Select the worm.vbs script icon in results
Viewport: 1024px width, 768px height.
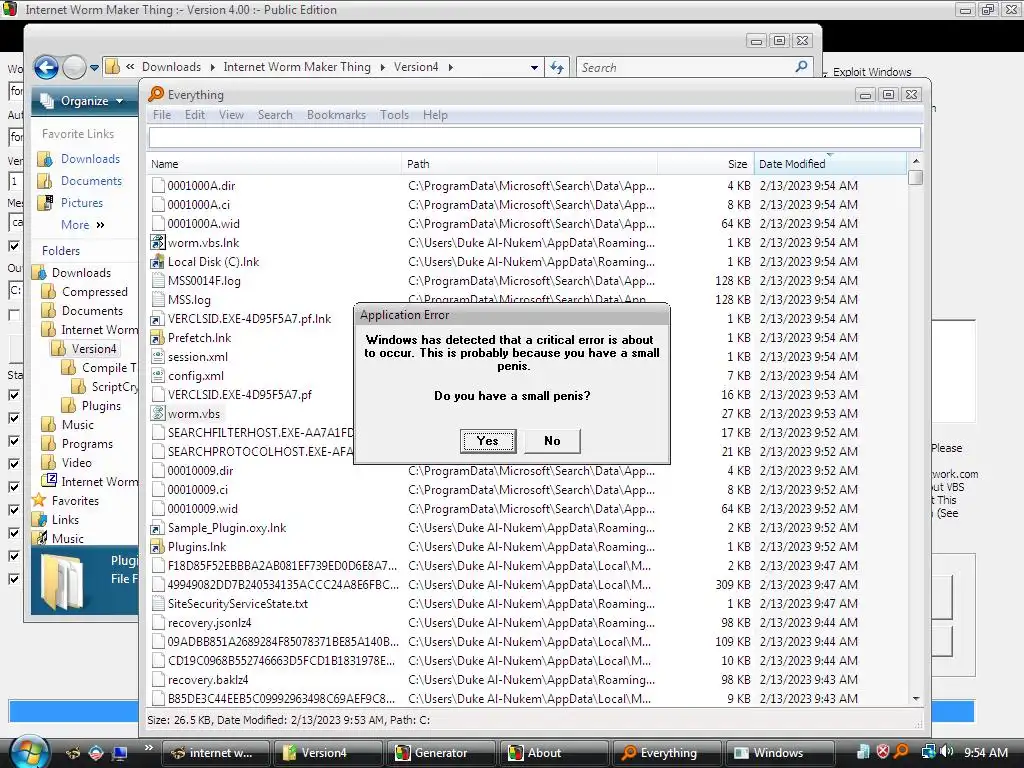pyautogui.click(x=157, y=413)
